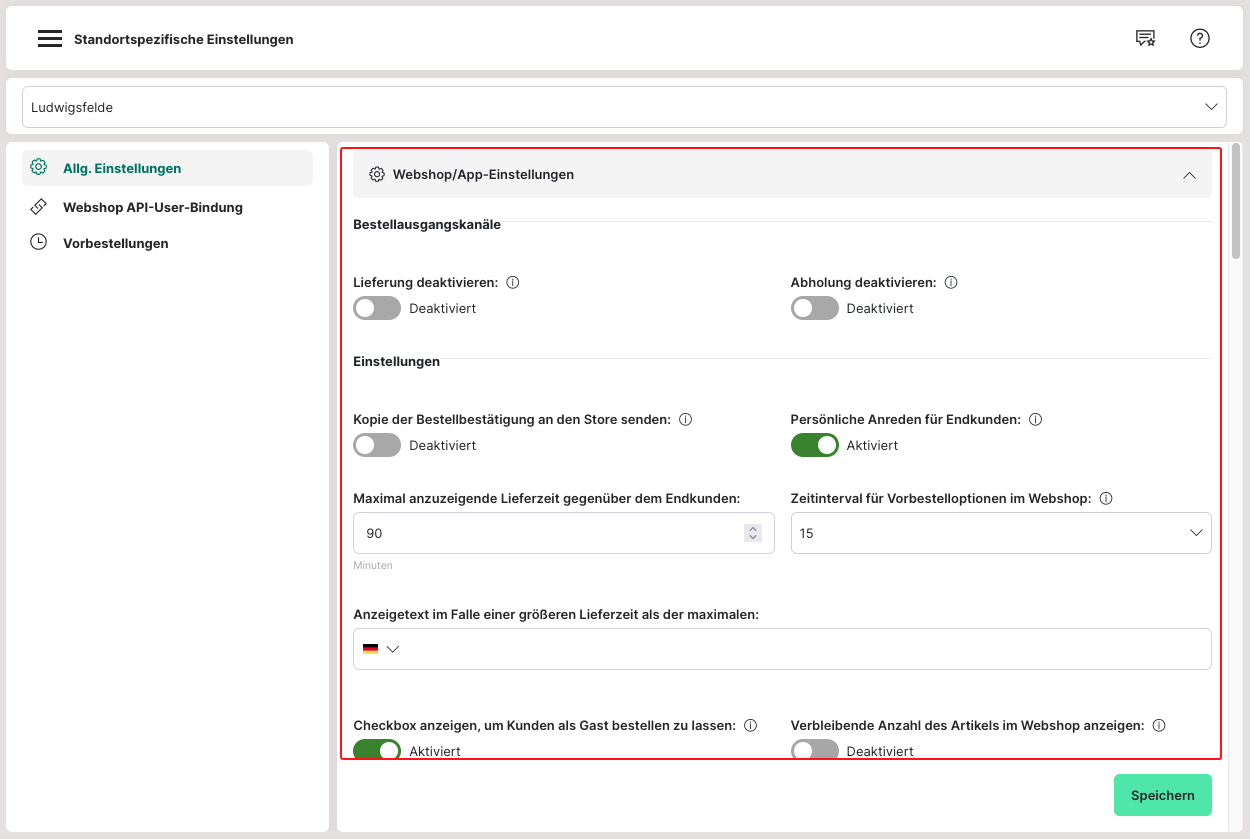This screenshot has height=839, width=1250.
Task: Open the German flag language selector
Action: 381,649
